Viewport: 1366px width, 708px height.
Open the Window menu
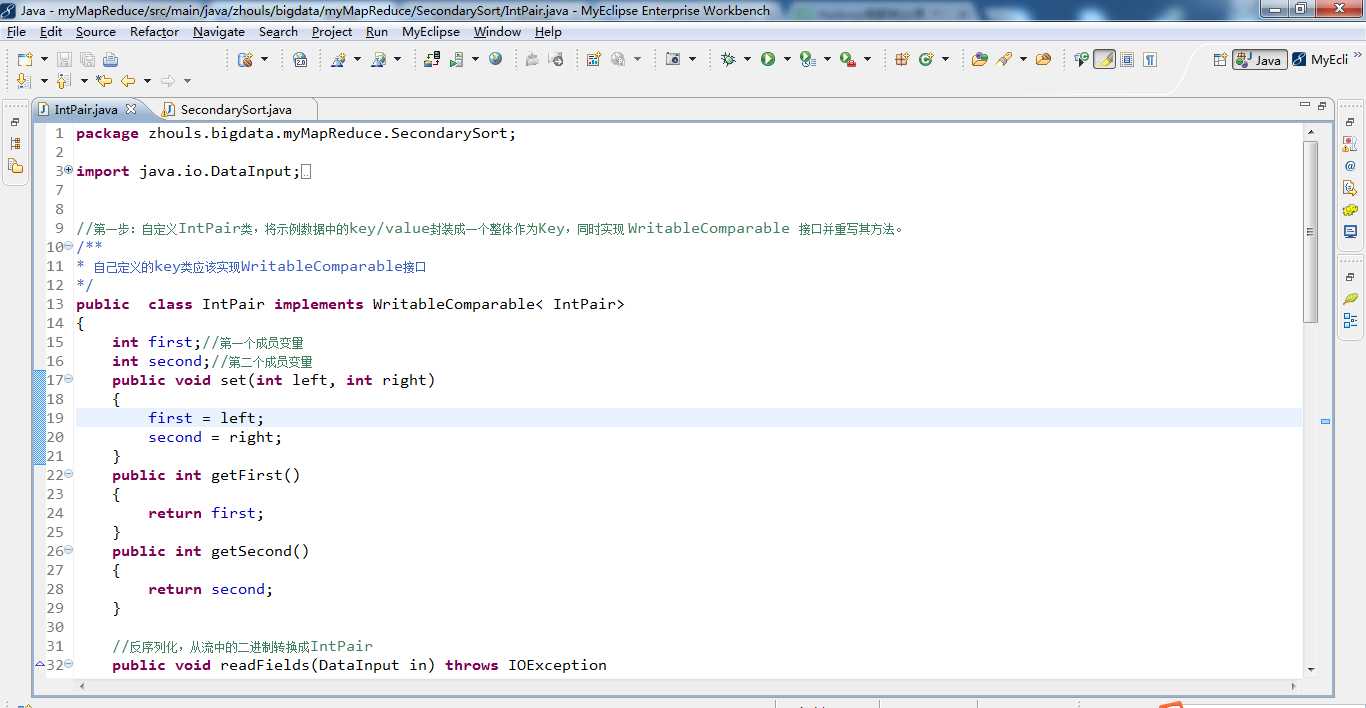tap(497, 32)
